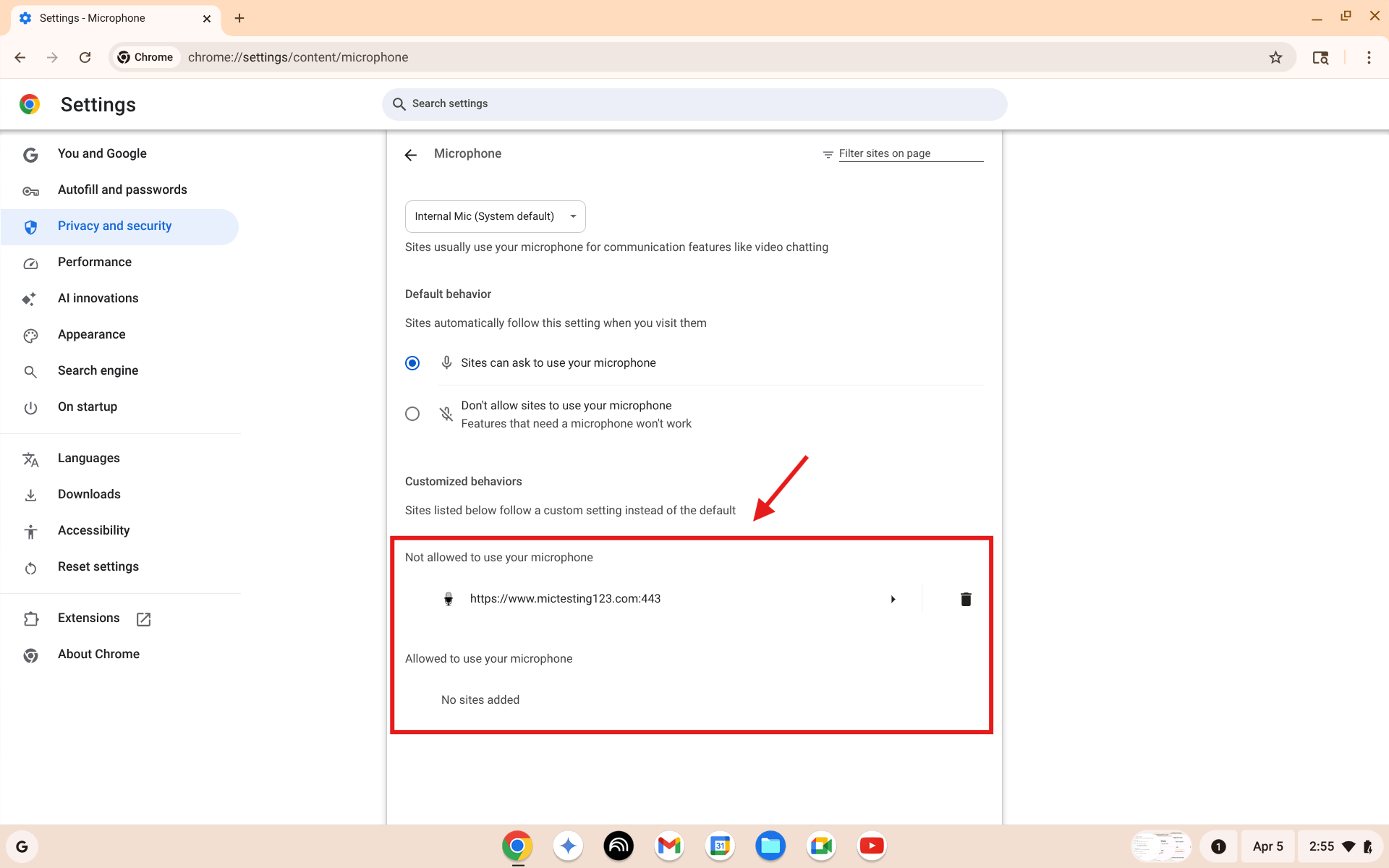The height and width of the screenshot is (868, 1389).
Task: Expand Extensions in a new tab via external link icon
Action: pos(143,619)
